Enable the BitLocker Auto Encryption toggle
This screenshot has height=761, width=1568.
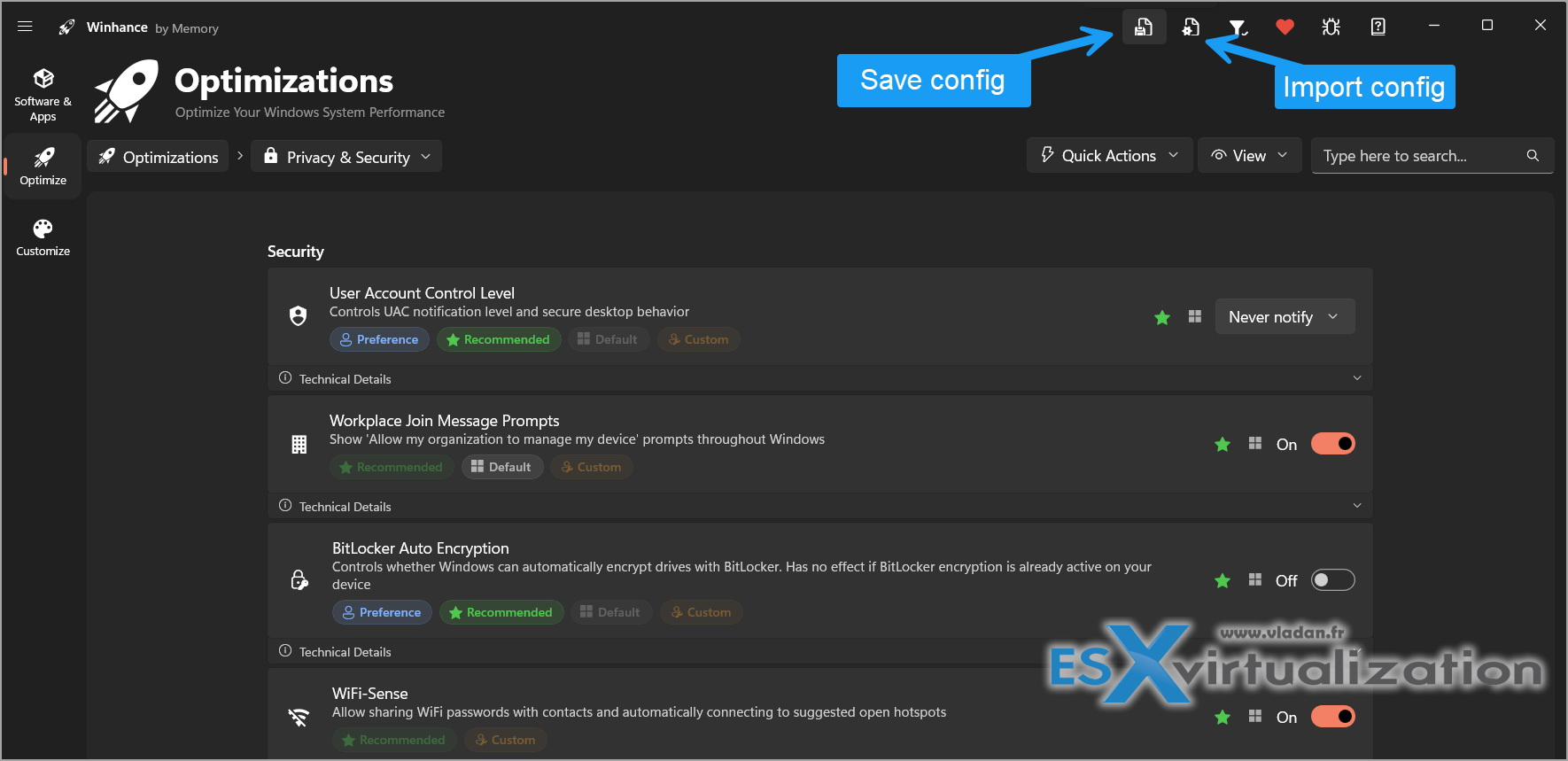(x=1333, y=580)
